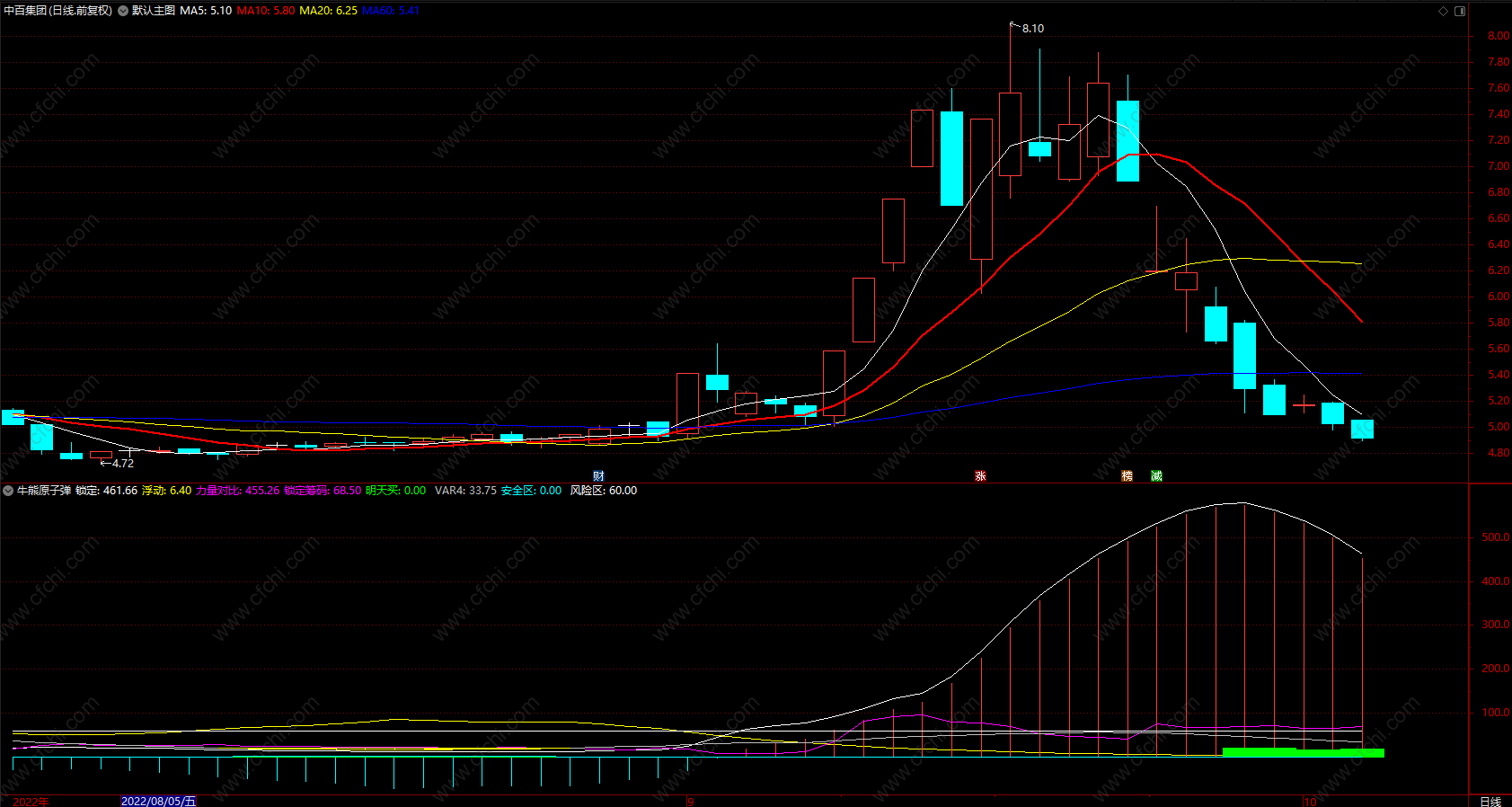This screenshot has height=807, width=1512.
Task: Click the MA10: 5.80 value
Action: coord(266,11)
